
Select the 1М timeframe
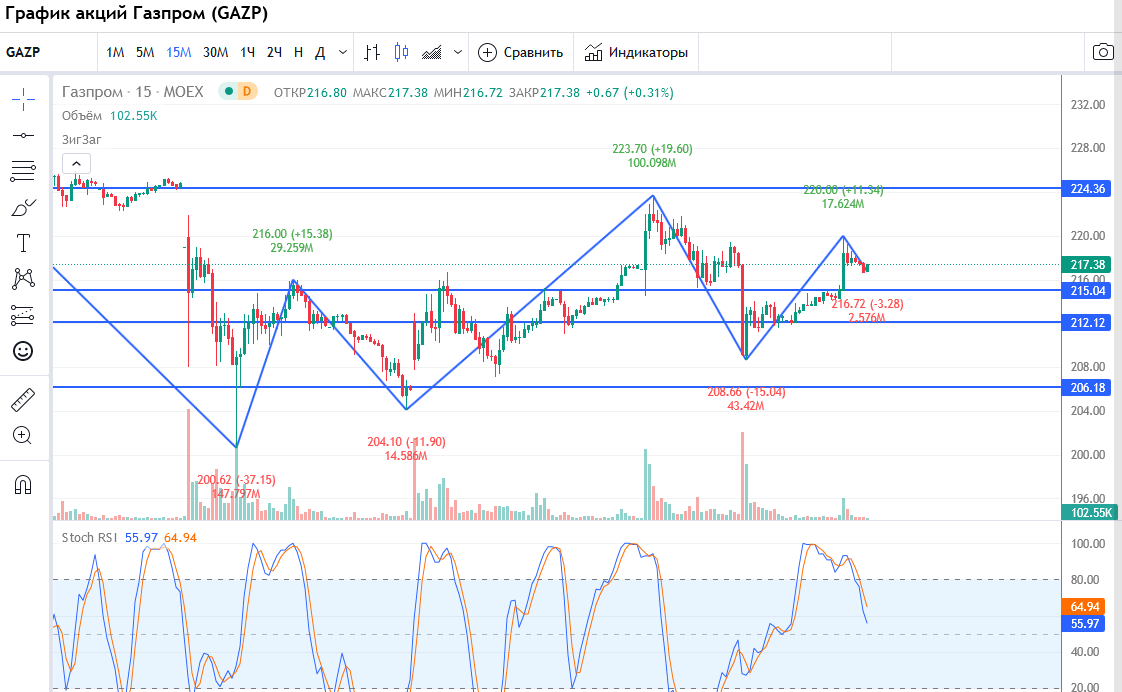[115, 52]
